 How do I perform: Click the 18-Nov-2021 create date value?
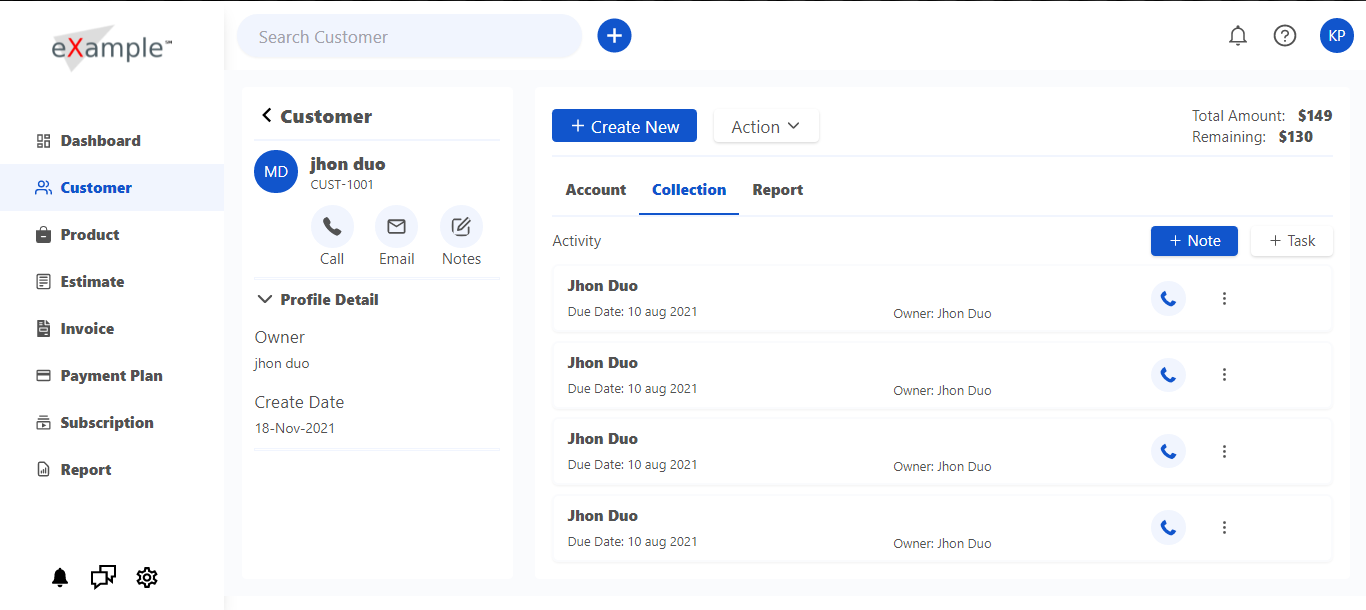click(x=295, y=428)
